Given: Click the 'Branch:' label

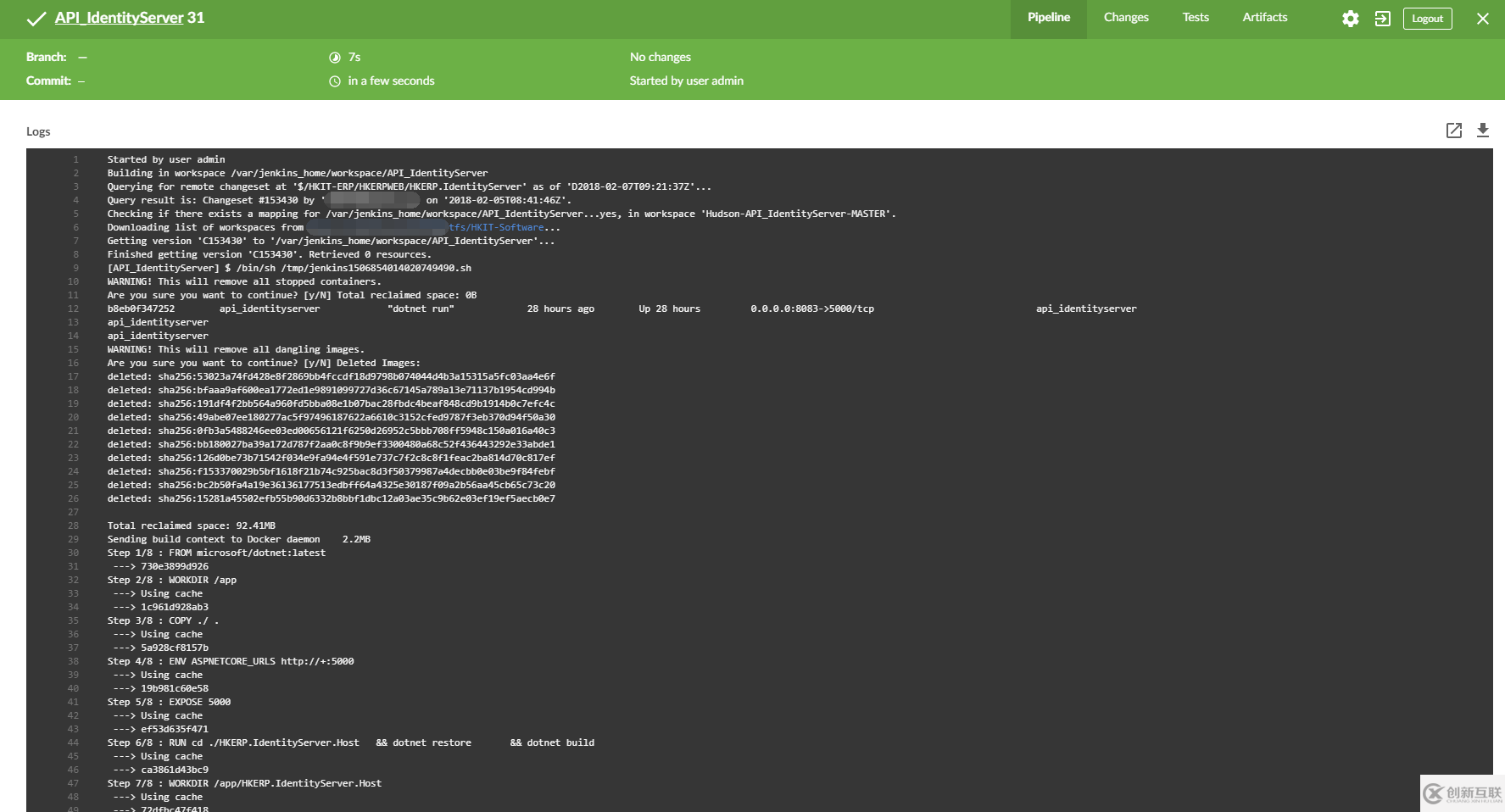Looking at the screenshot, I should (x=46, y=57).
